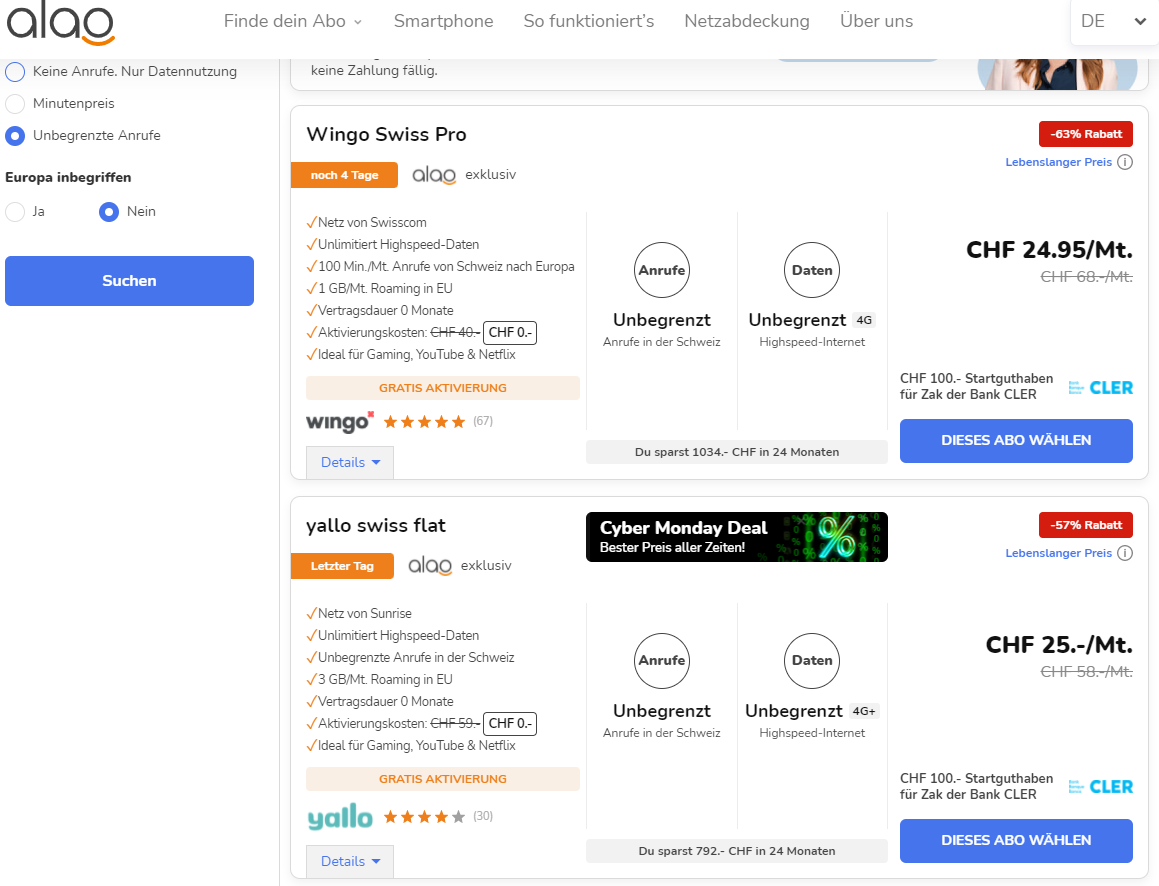This screenshot has width=1159, height=886.
Task: Choose the yallo swiss flat subscription
Action: coord(1016,840)
